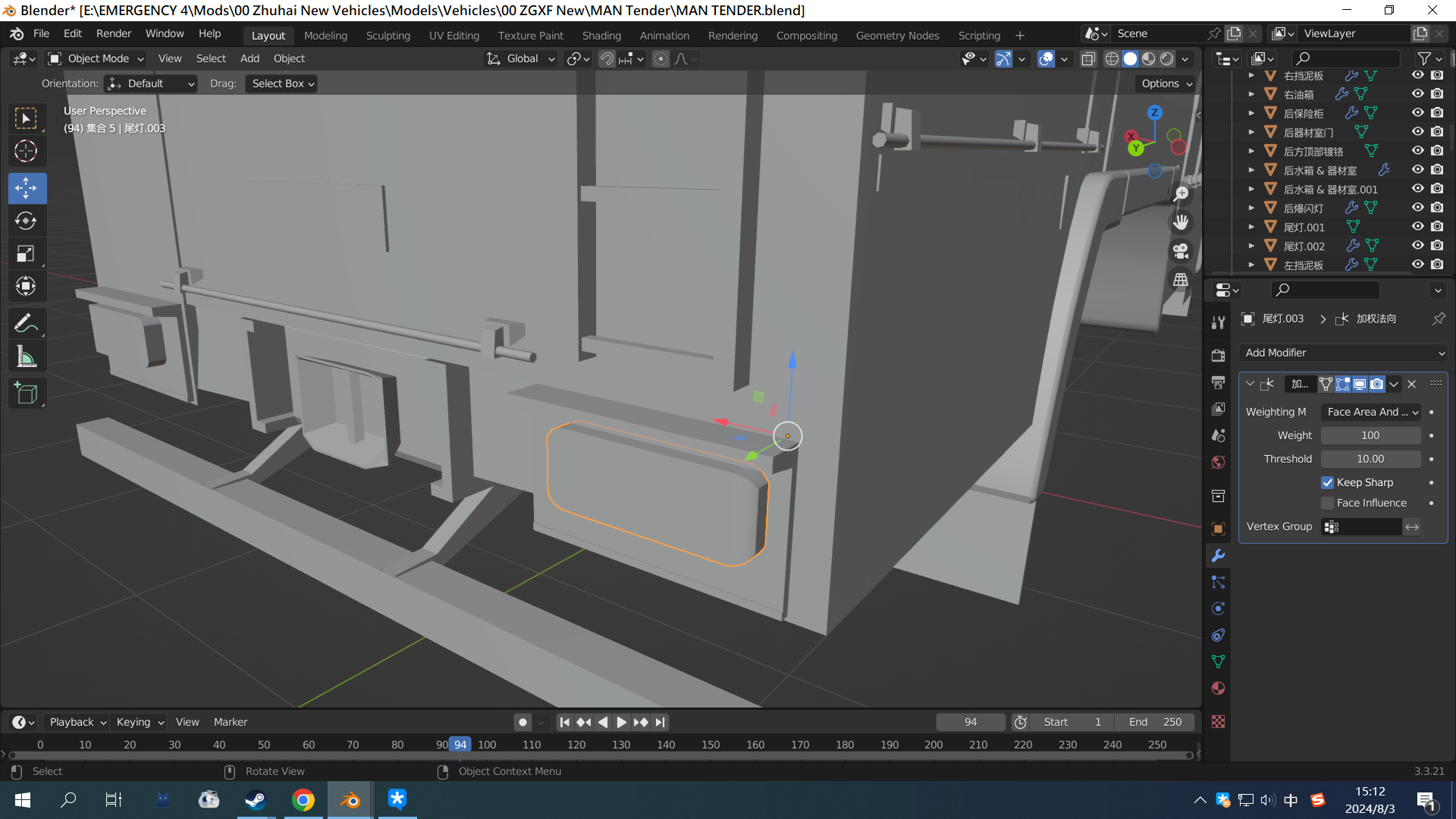Activate the Annotate pencil tool
The image size is (1456, 819).
[x=26, y=324]
